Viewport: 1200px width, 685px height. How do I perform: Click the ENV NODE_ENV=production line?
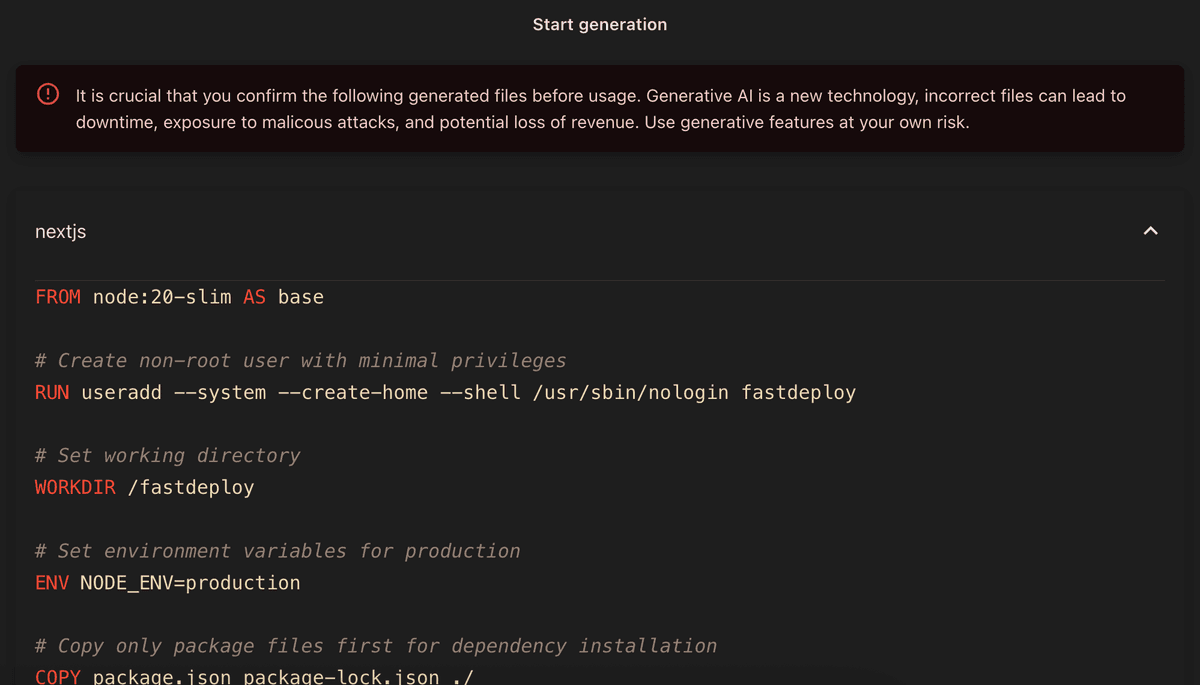(167, 582)
